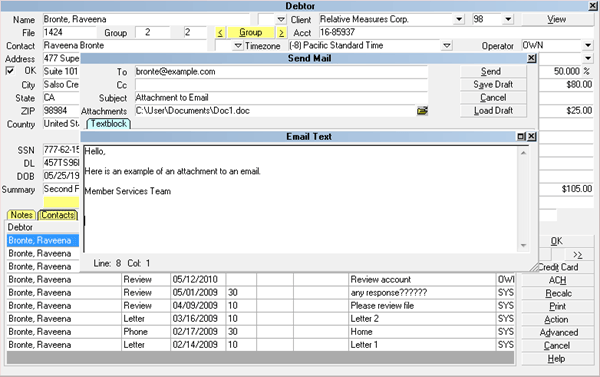
Task: Click the 'Letter 2' description cell
Action: [x=422, y=319]
